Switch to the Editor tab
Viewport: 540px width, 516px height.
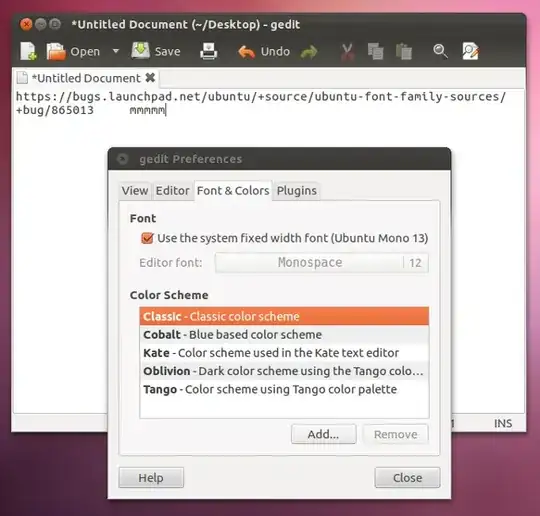172,190
